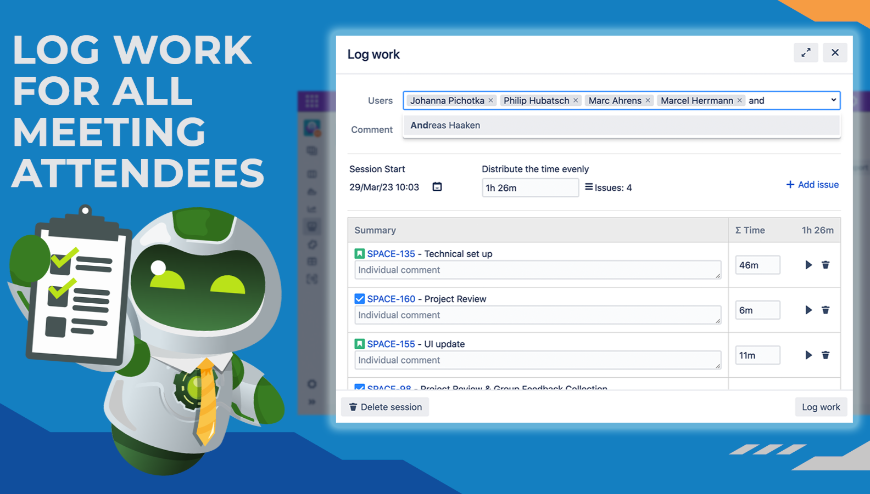Image resolution: width=870 pixels, height=494 pixels.
Task: Click SPACE-135 individual comment field
Action: pos(538,270)
